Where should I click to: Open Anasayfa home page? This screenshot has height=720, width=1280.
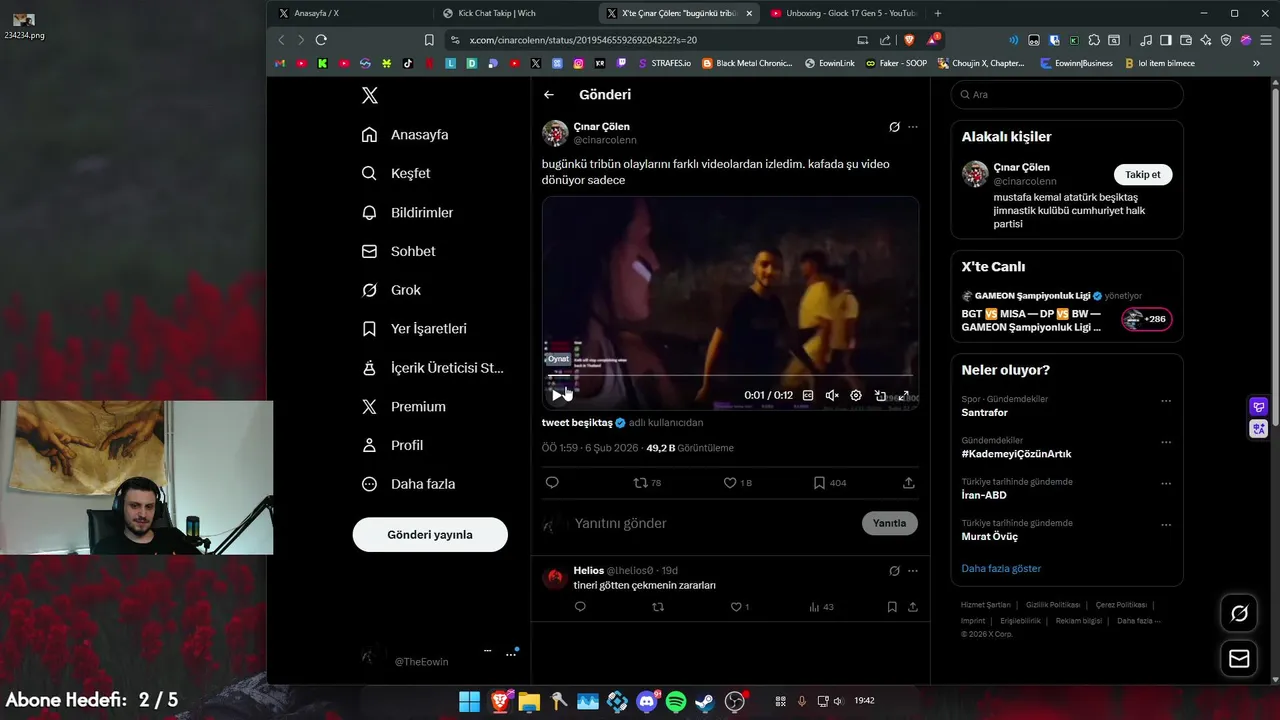click(x=405, y=135)
